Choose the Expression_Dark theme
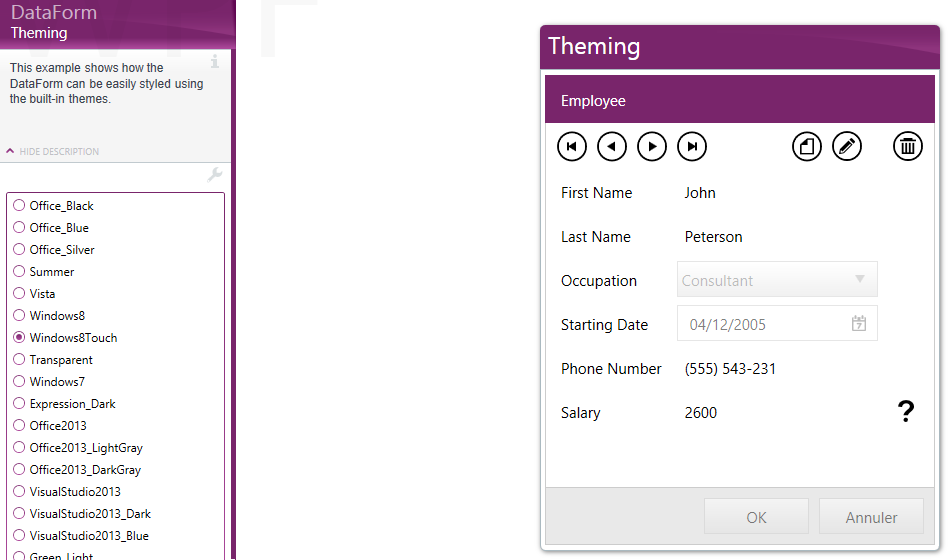This screenshot has height=560, width=948. pos(19,403)
